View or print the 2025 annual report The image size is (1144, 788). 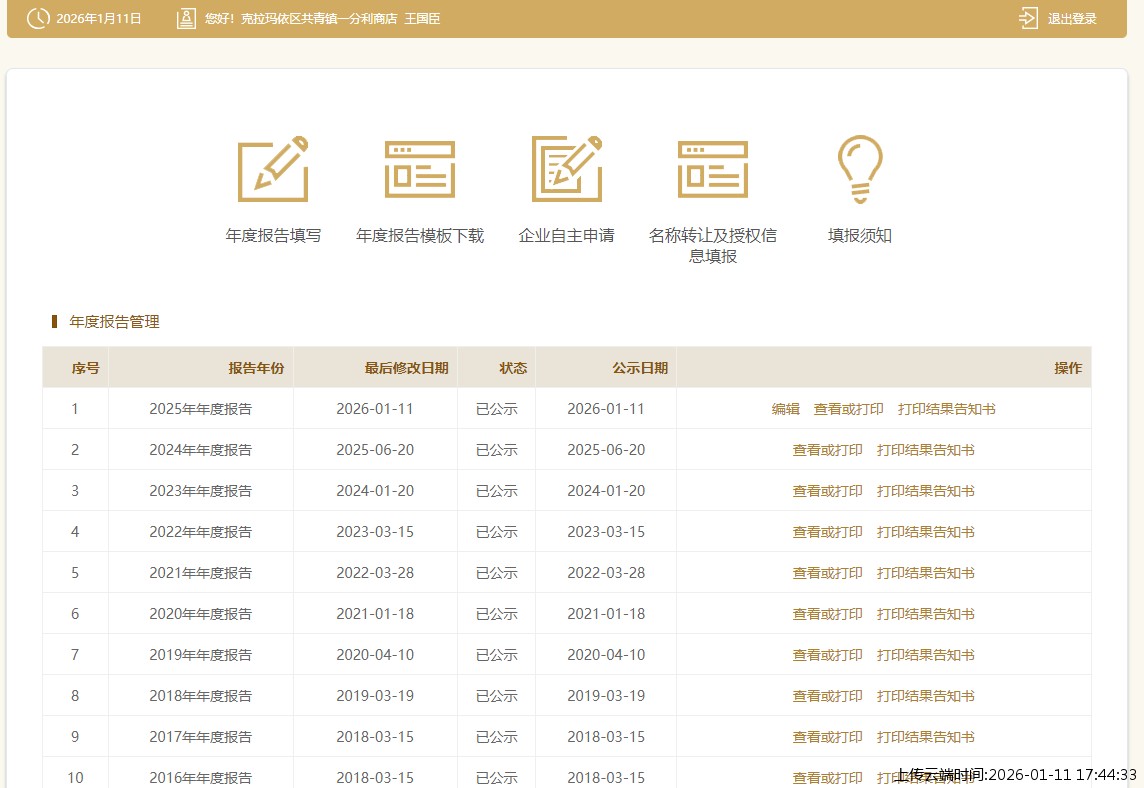tap(847, 409)
